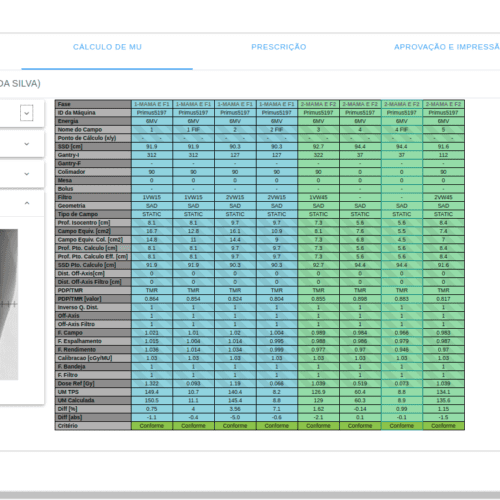Viewport: 500px width, 500px height.
Task: Click Conforme cell in the field 5 column
Action: (x=443, y=426)
